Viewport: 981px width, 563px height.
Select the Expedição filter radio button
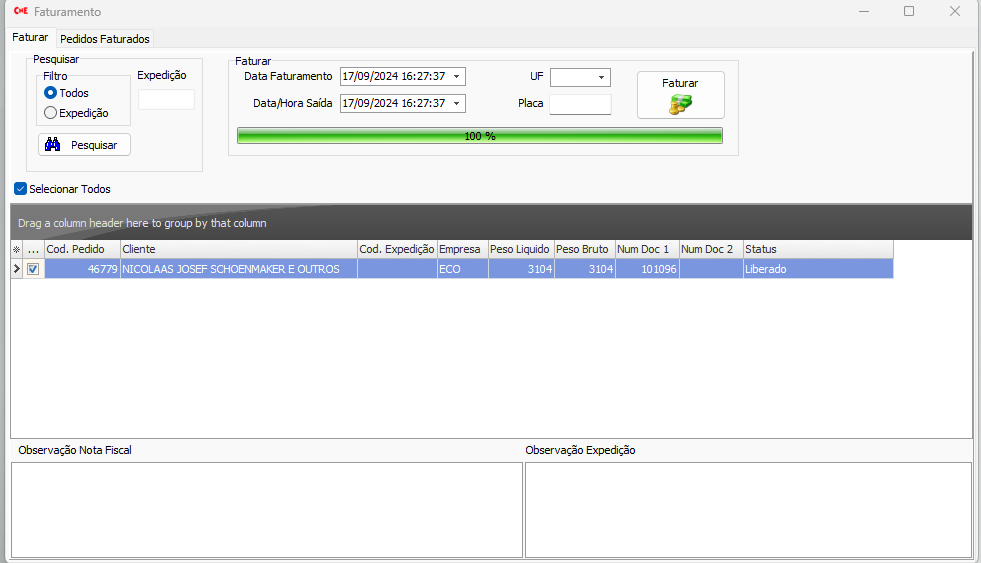(51, 113)
